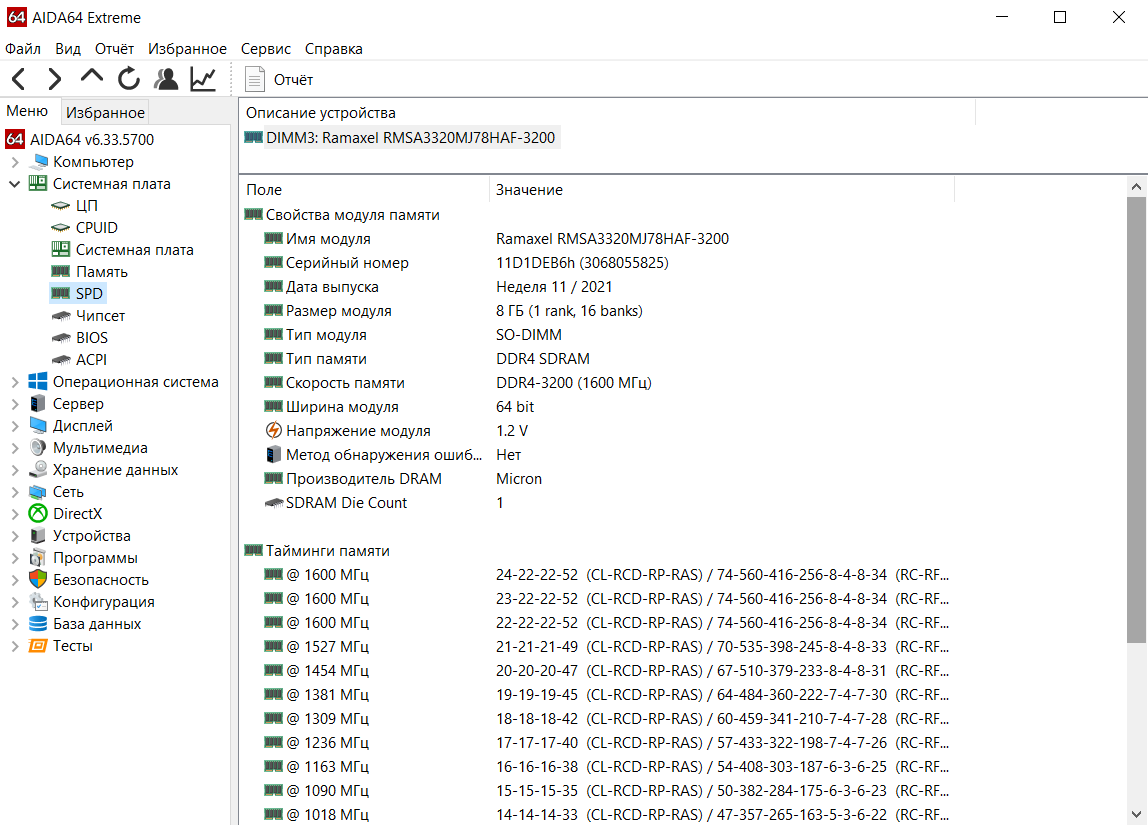Expand the Мультимедиа tree node
The height and width of the screenshot is (825, 1148).
[x=15, y=447]
